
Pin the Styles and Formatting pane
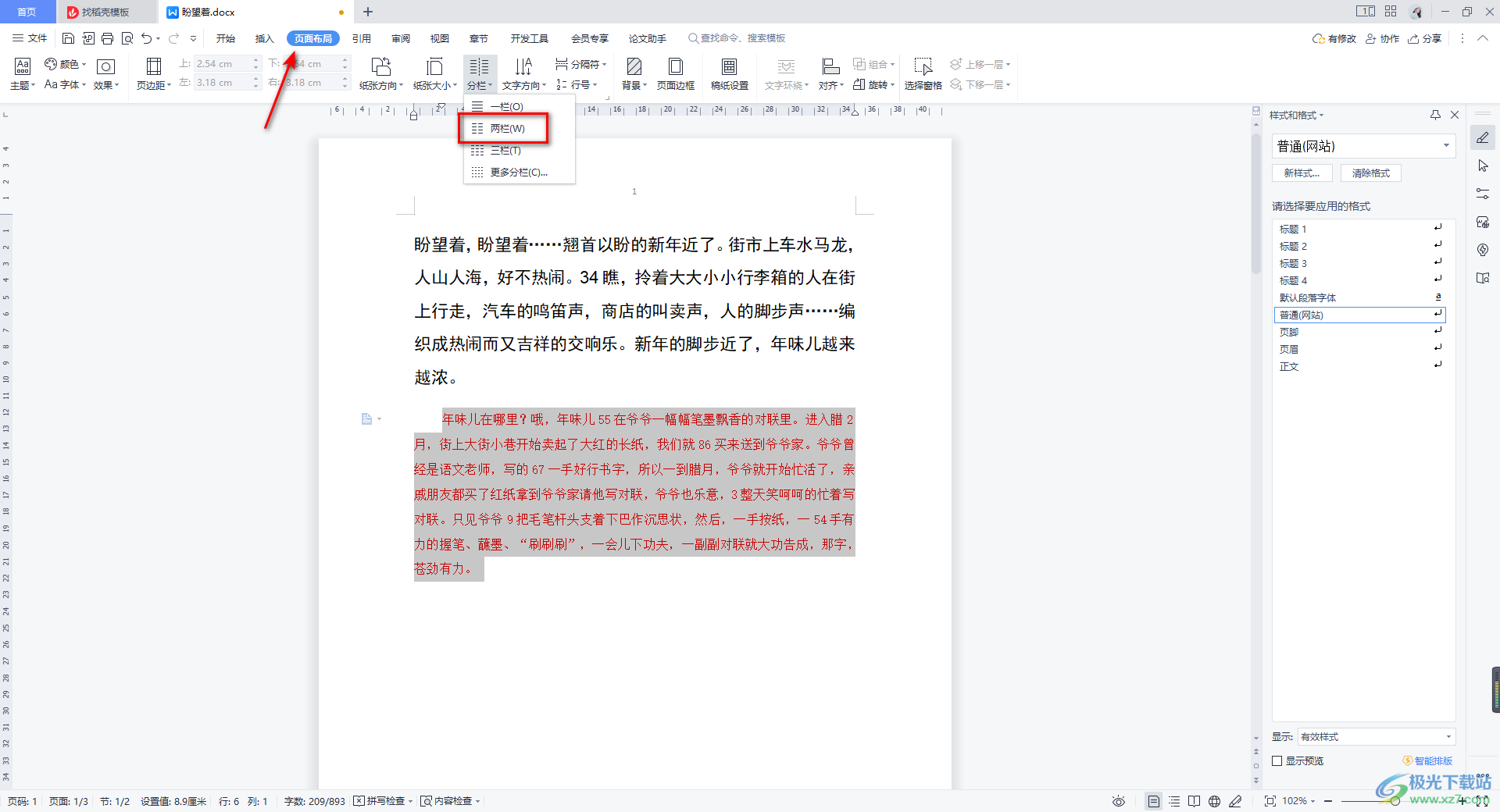click(1435, 115)
